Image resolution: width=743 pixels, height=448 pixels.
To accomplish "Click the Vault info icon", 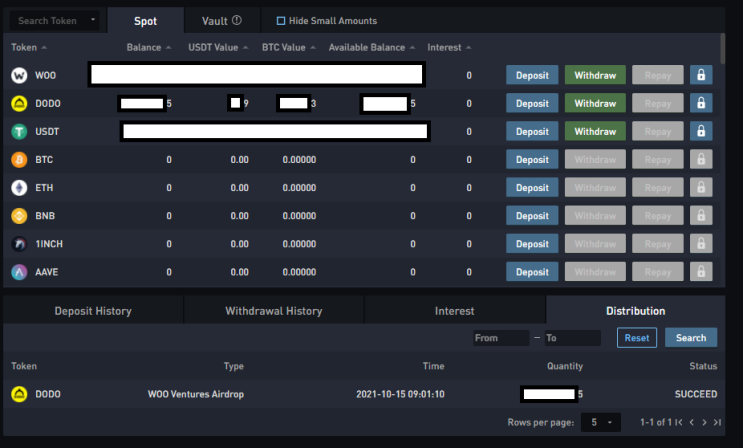I will [x=237, y=20].
